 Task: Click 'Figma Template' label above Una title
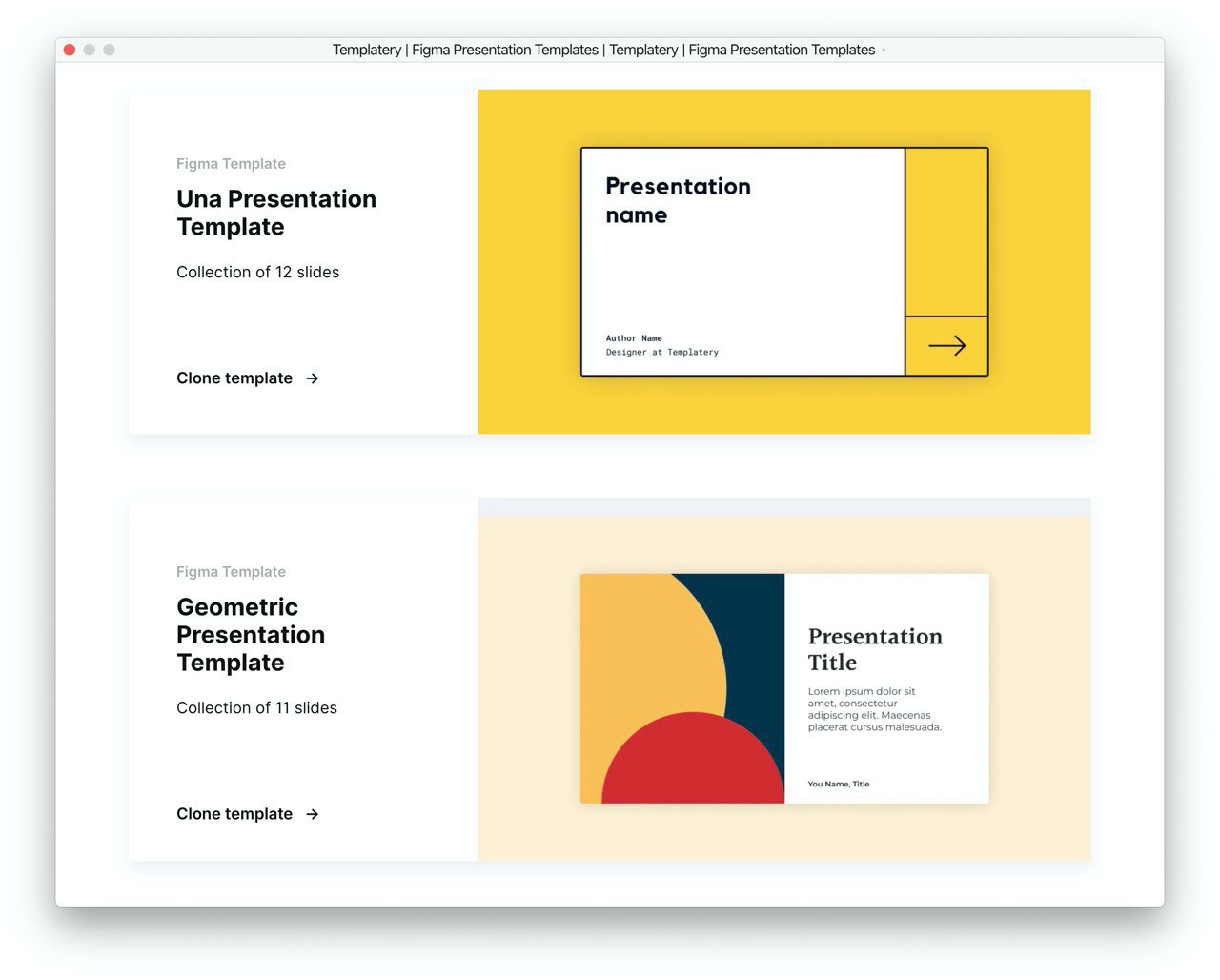[231, 164]
